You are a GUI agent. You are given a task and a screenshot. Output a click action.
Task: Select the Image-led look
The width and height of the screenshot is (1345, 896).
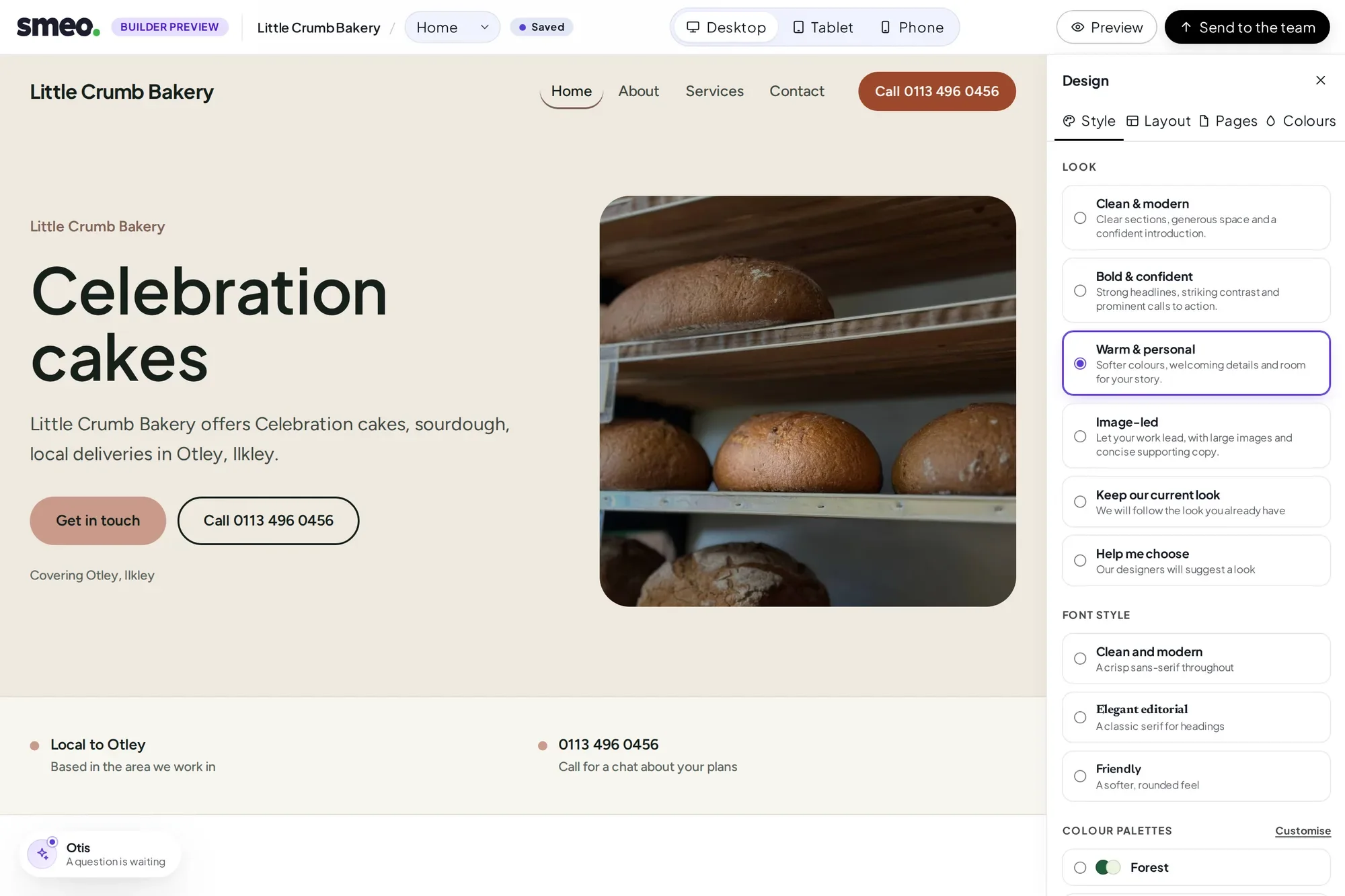tap(1196, 436)
